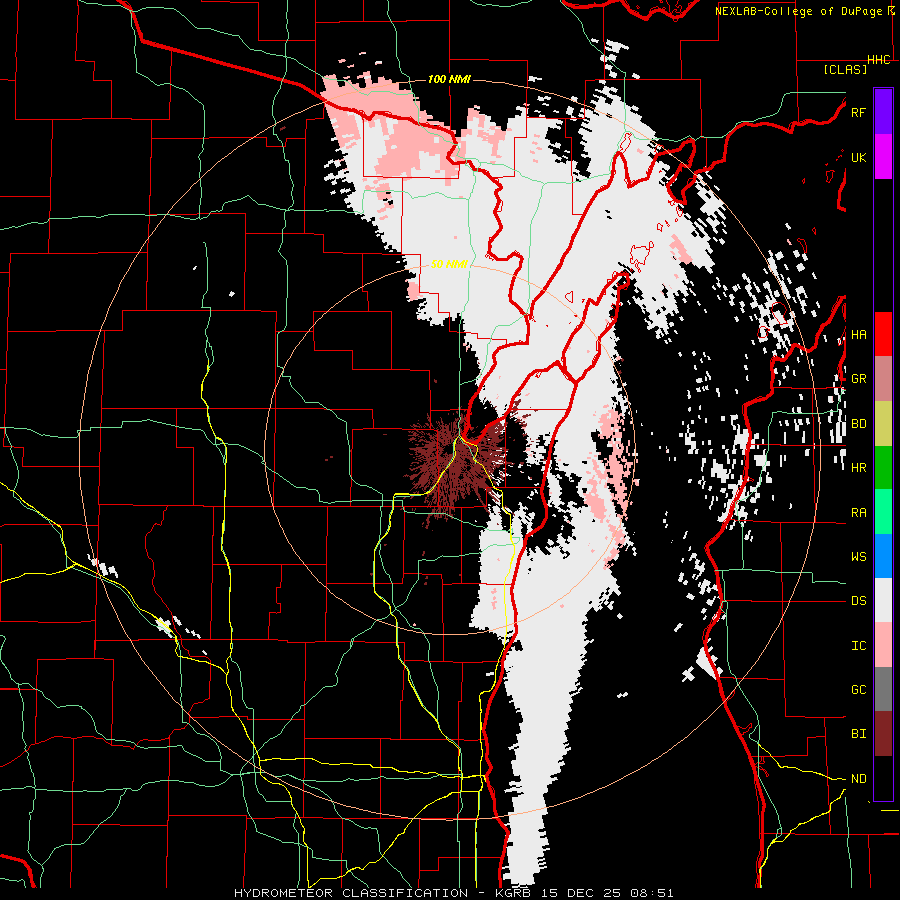Click the HA legend label
This screenshot has height=900, width=900.
pyautogui.click(x=858, y=335)
